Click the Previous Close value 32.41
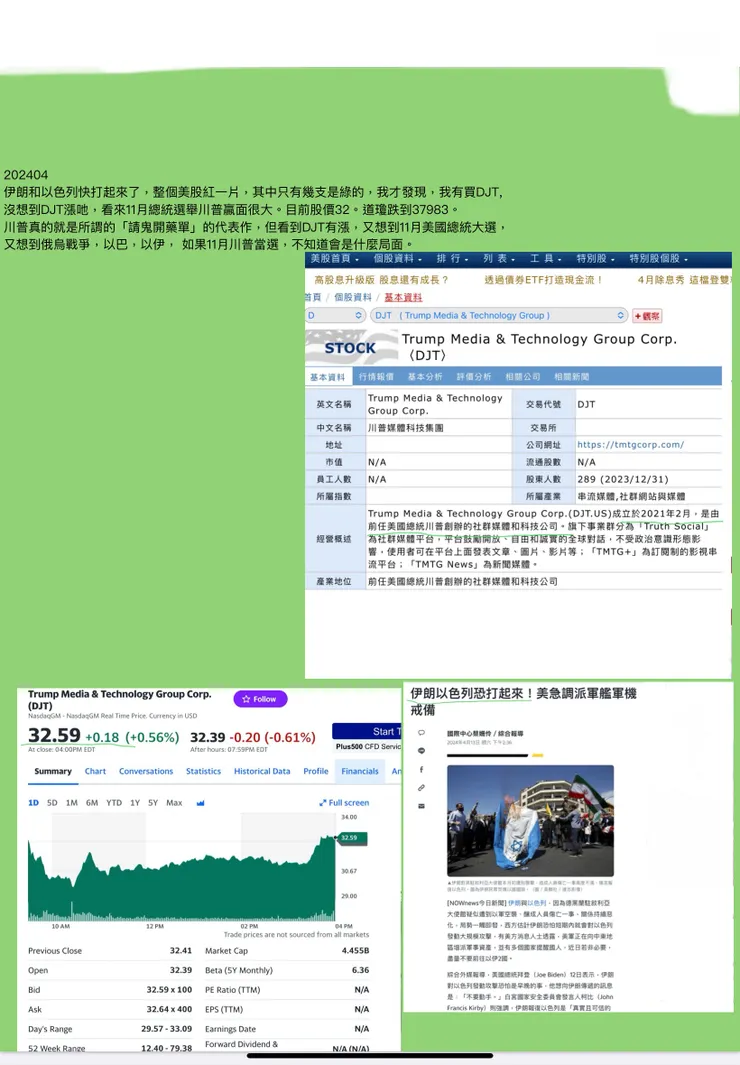 pos(181,951)
